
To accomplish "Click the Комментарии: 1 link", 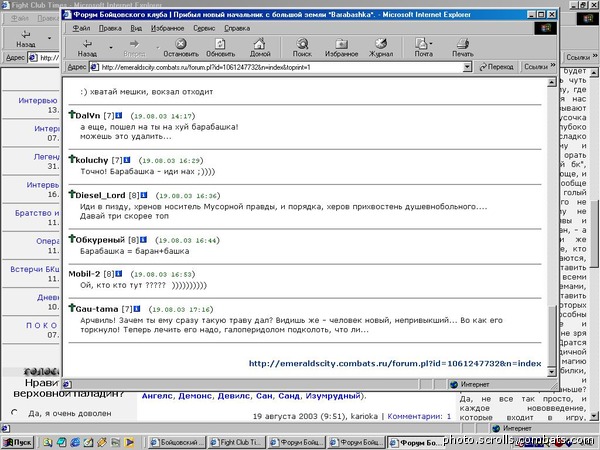I will (x=419, y=416).
